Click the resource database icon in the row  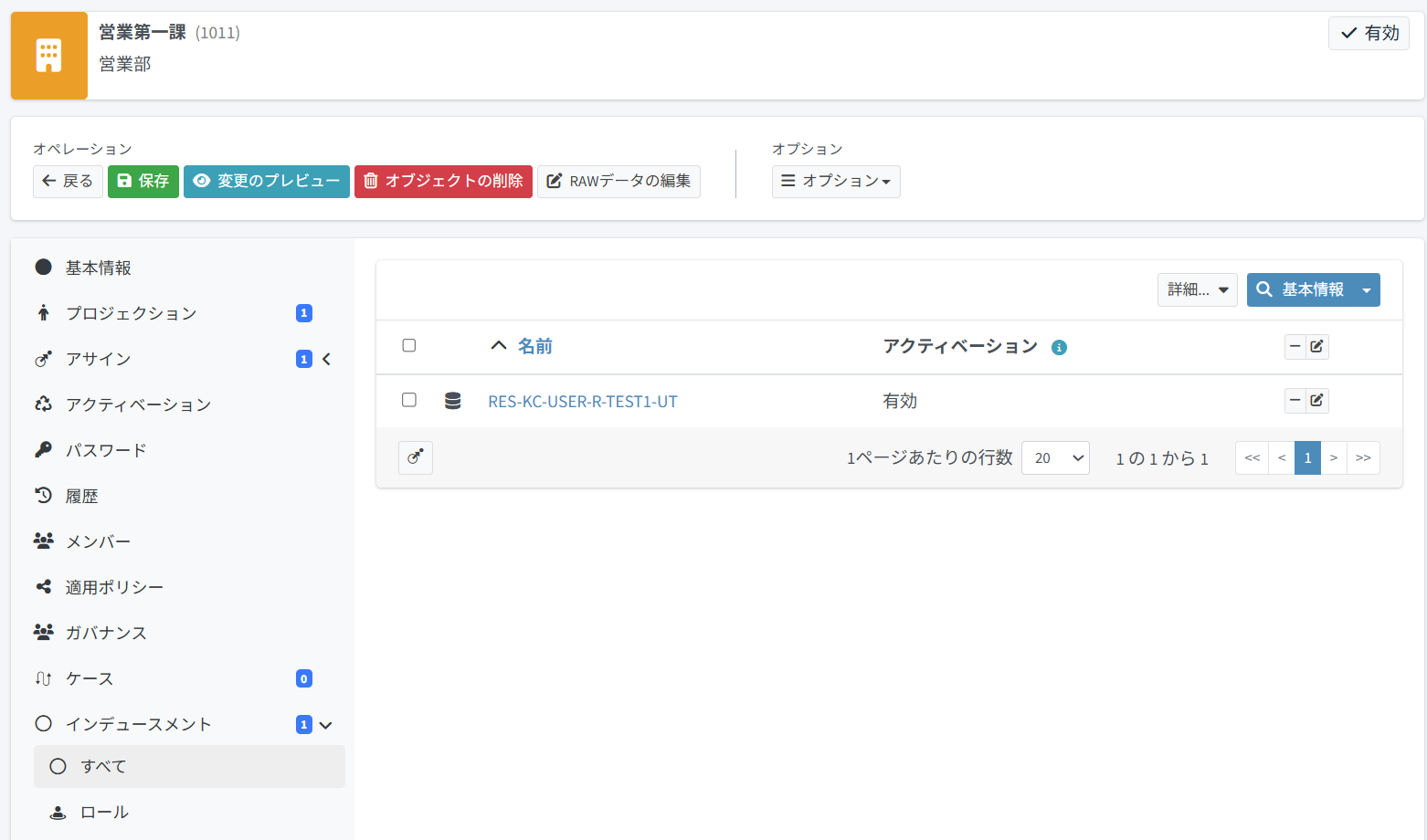452,401
